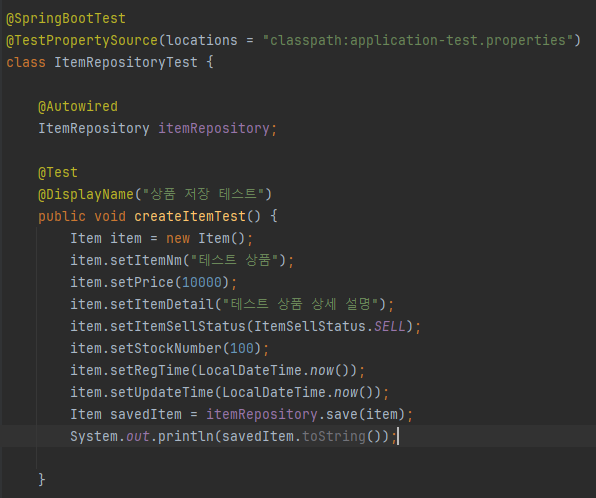Select the "테스트 상품 상세 설명" string

click(300, 305)
